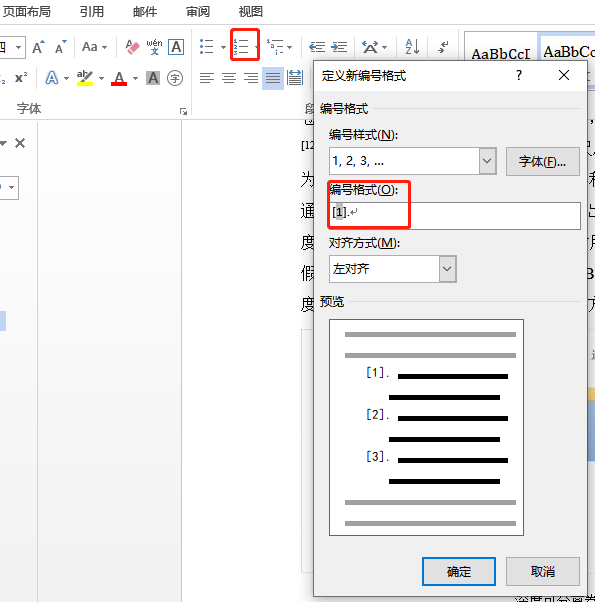
Task: Close the navigation pane with X
Action: point(20,143)
